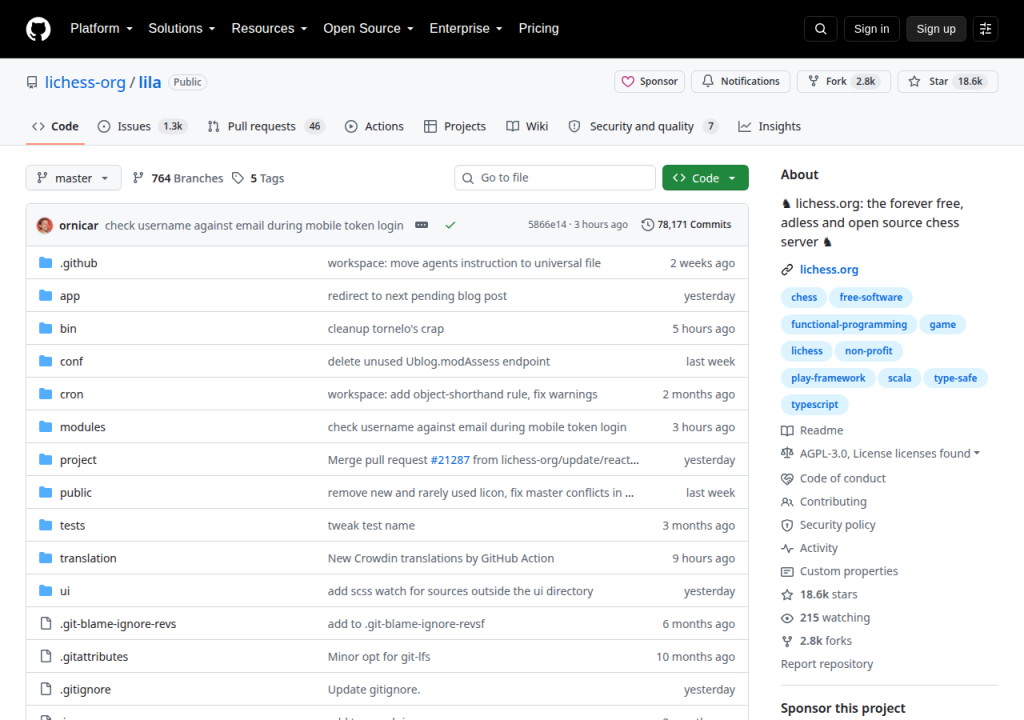Open the search magnifier in header
Image resolution: width=1024 pixels, height=720 pixels.
click(x=820, y=29)
